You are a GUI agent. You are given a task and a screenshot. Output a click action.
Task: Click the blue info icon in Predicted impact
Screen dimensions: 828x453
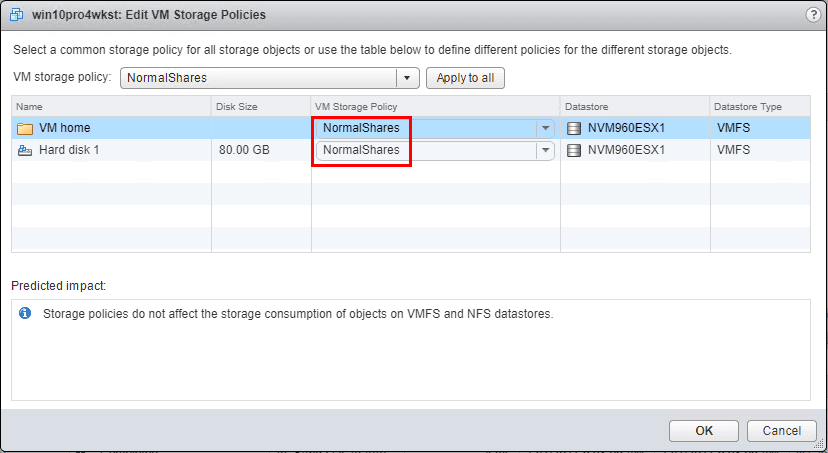tap(25, 313)
